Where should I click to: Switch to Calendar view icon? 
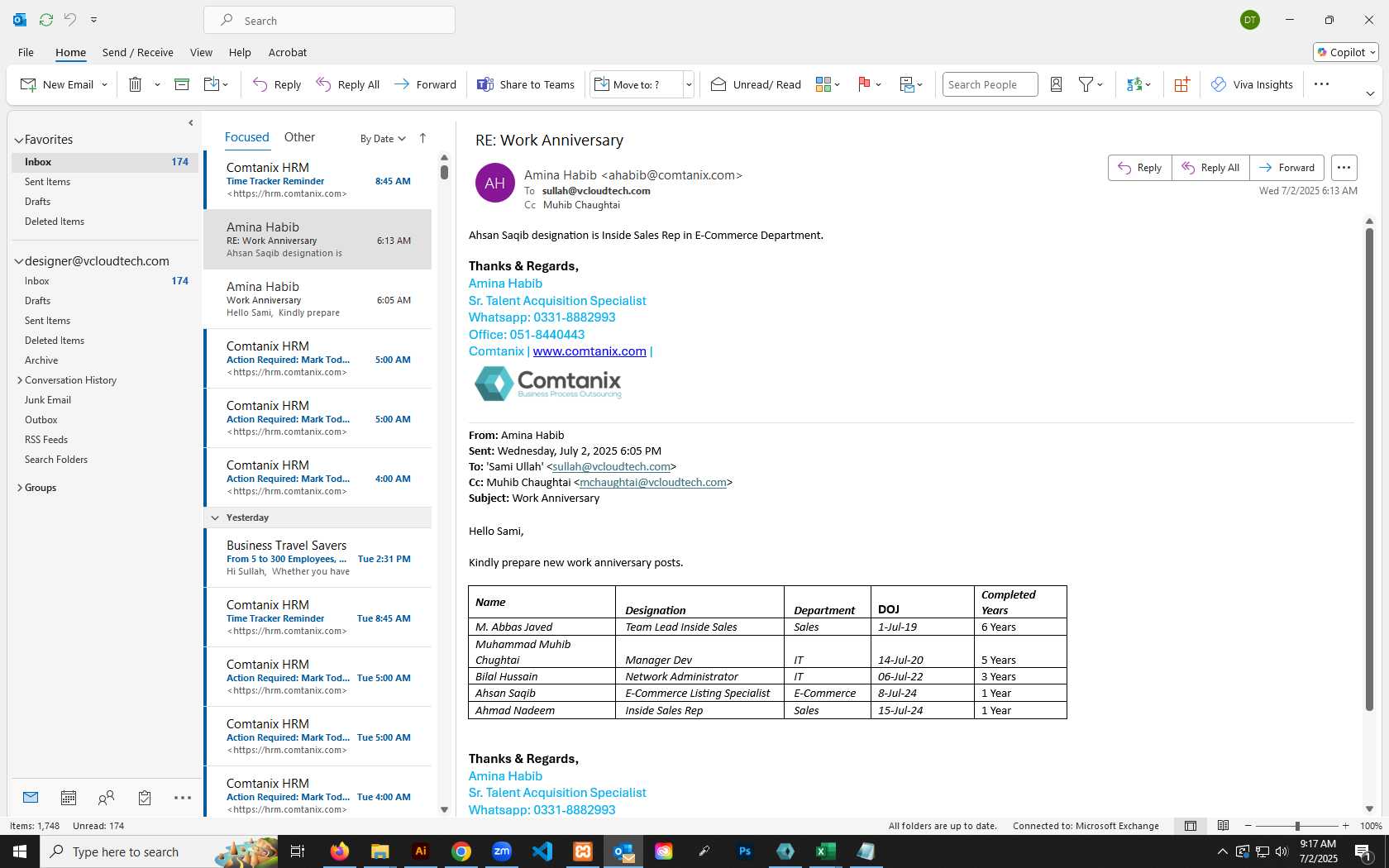69,798
